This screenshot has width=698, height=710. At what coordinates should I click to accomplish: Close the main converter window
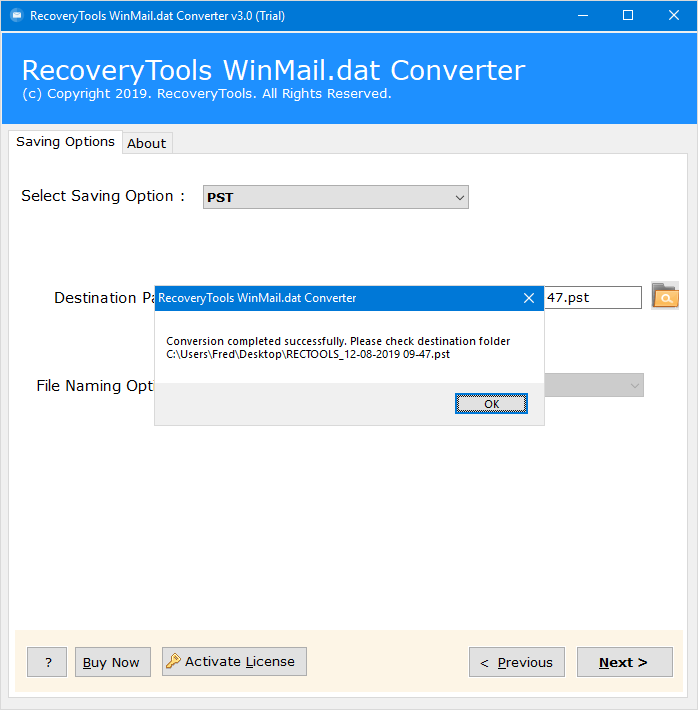[674, 16]
